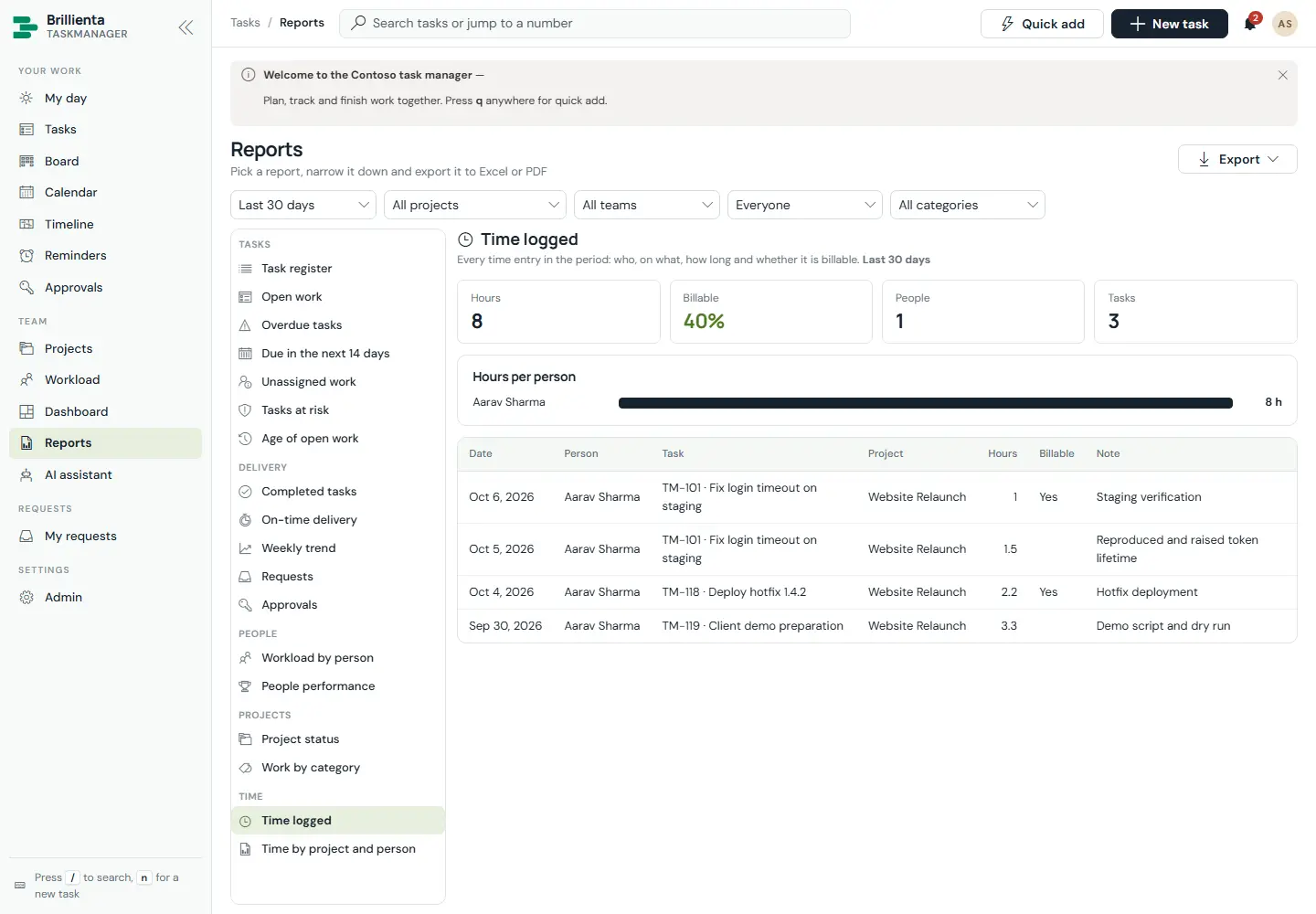Open notifications bell icon
Image resolution: width=1316 pixels, height=914 pixels.
tap(1250, 24)
